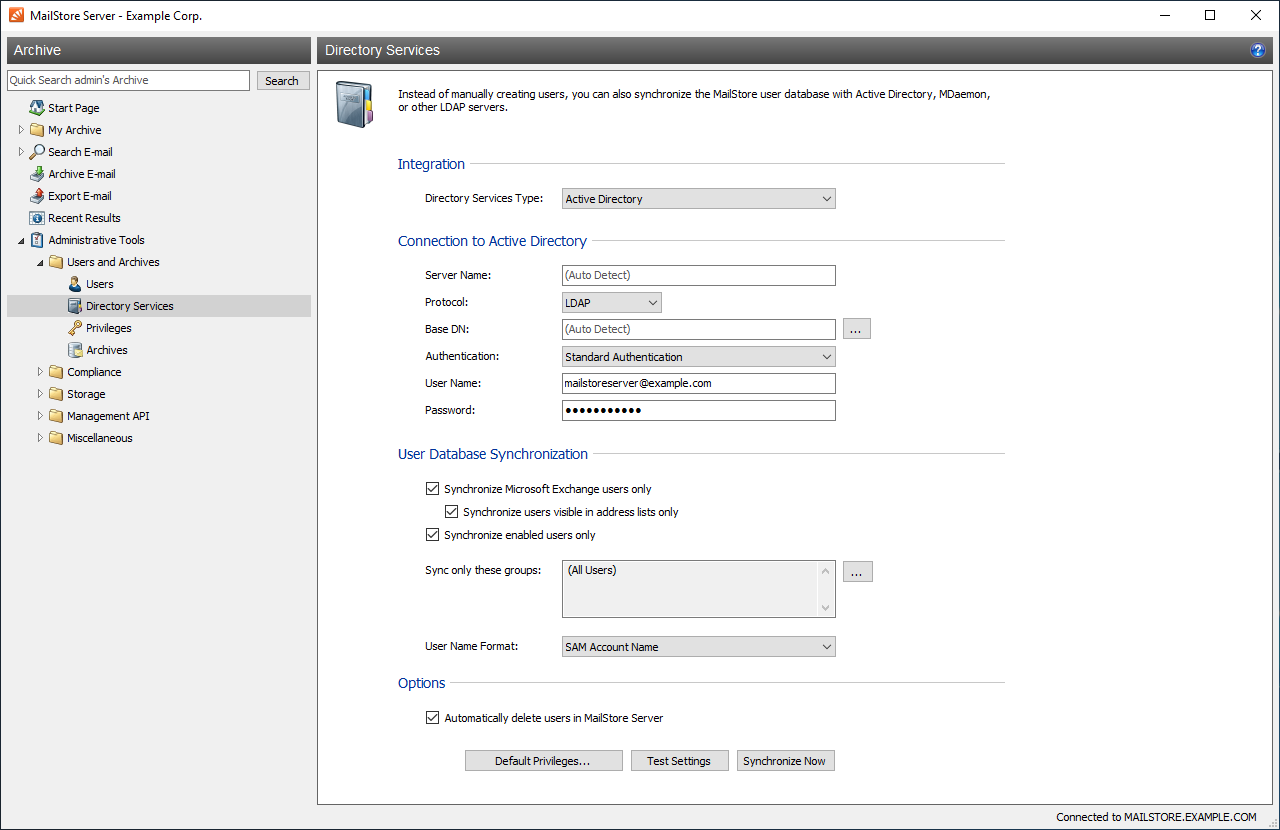Click the Start Page icon

point(37,108)
